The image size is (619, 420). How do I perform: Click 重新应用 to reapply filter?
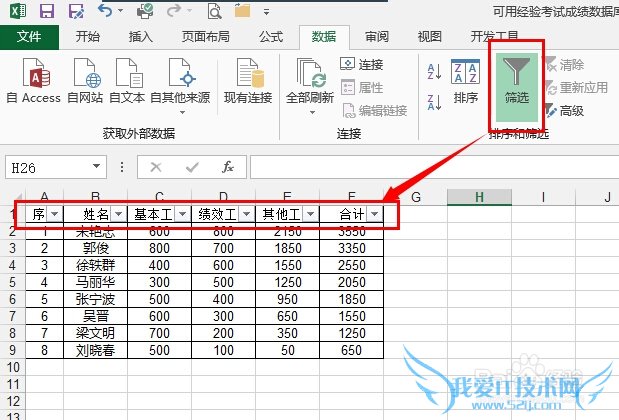[x=577, y=87]
